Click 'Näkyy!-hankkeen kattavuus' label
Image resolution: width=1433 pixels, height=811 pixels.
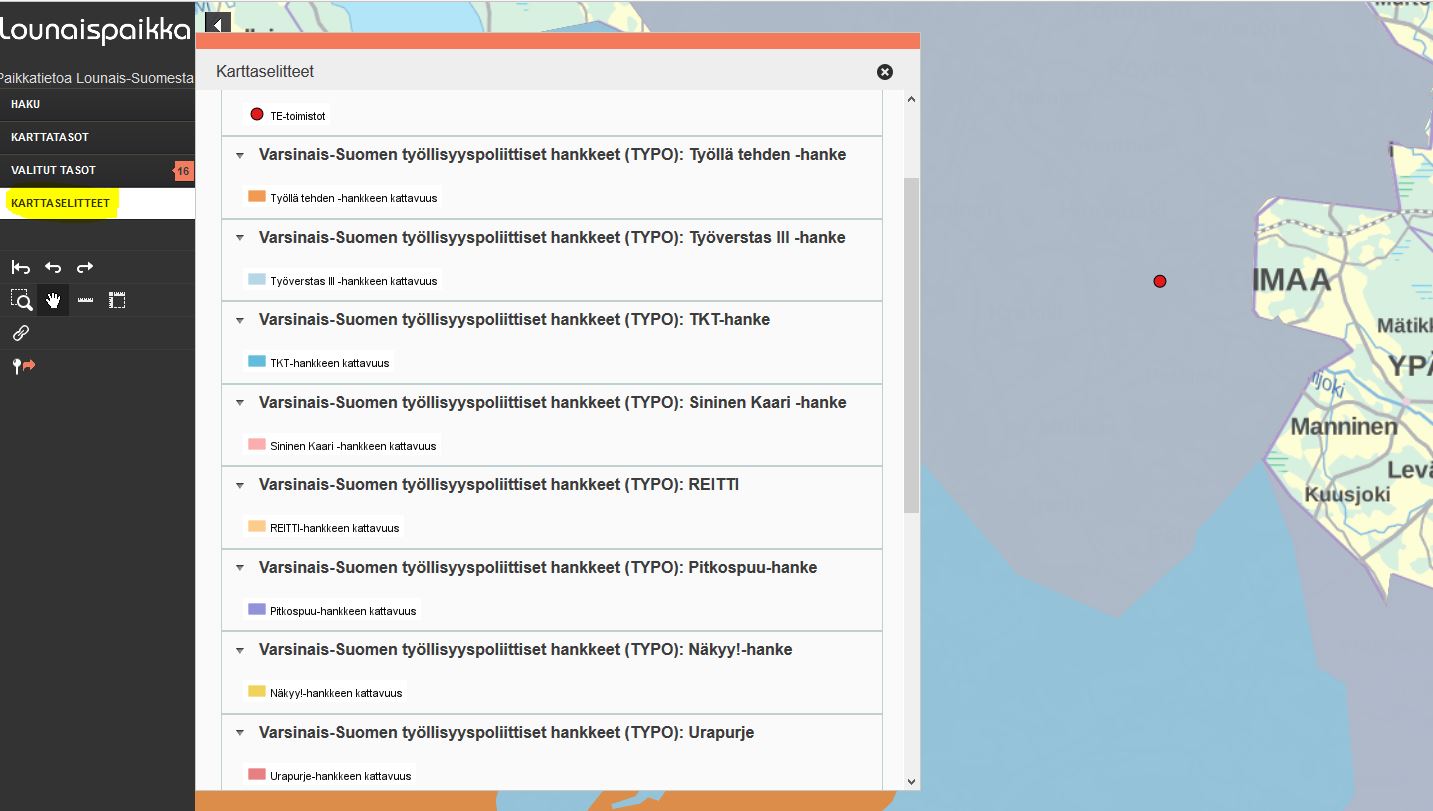point(336,693)
